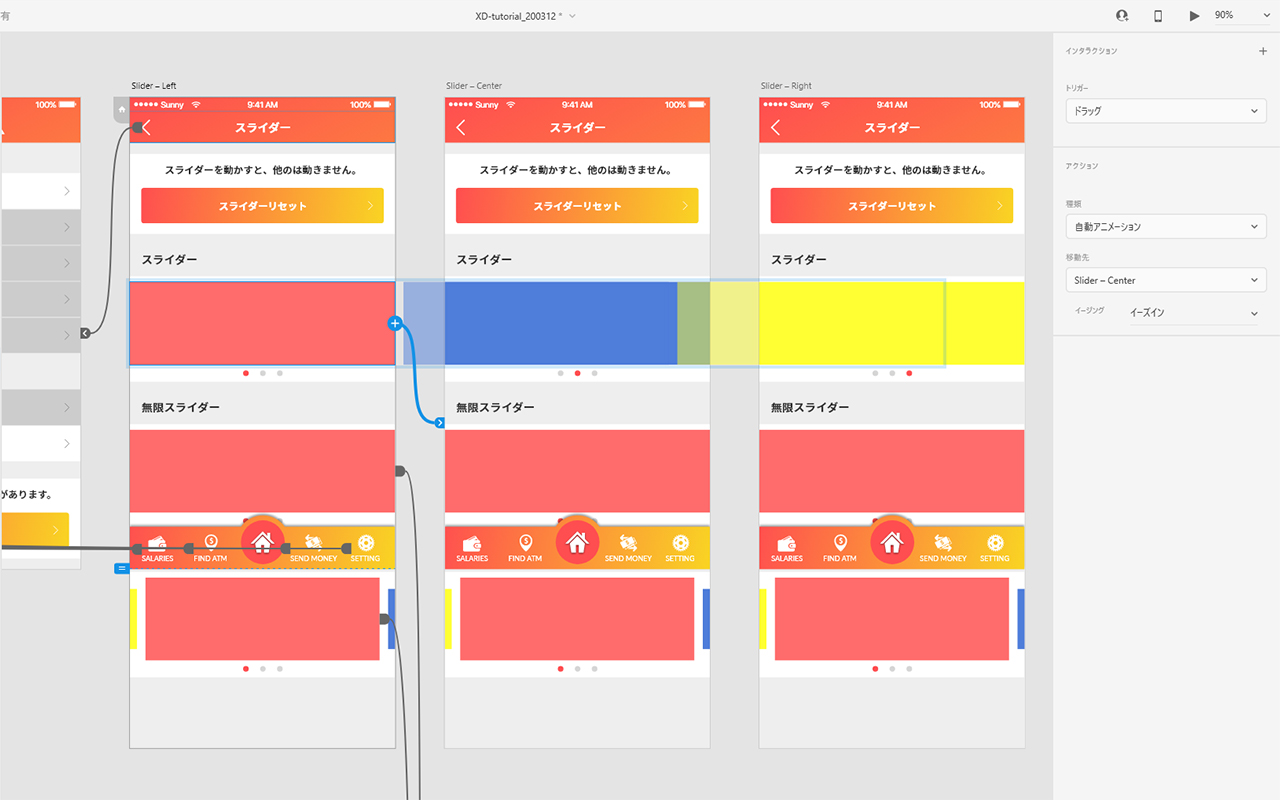1280x800 pixels.
Task: Click the blue interaction handle on the red slide
Action: [x=394, y=323]
